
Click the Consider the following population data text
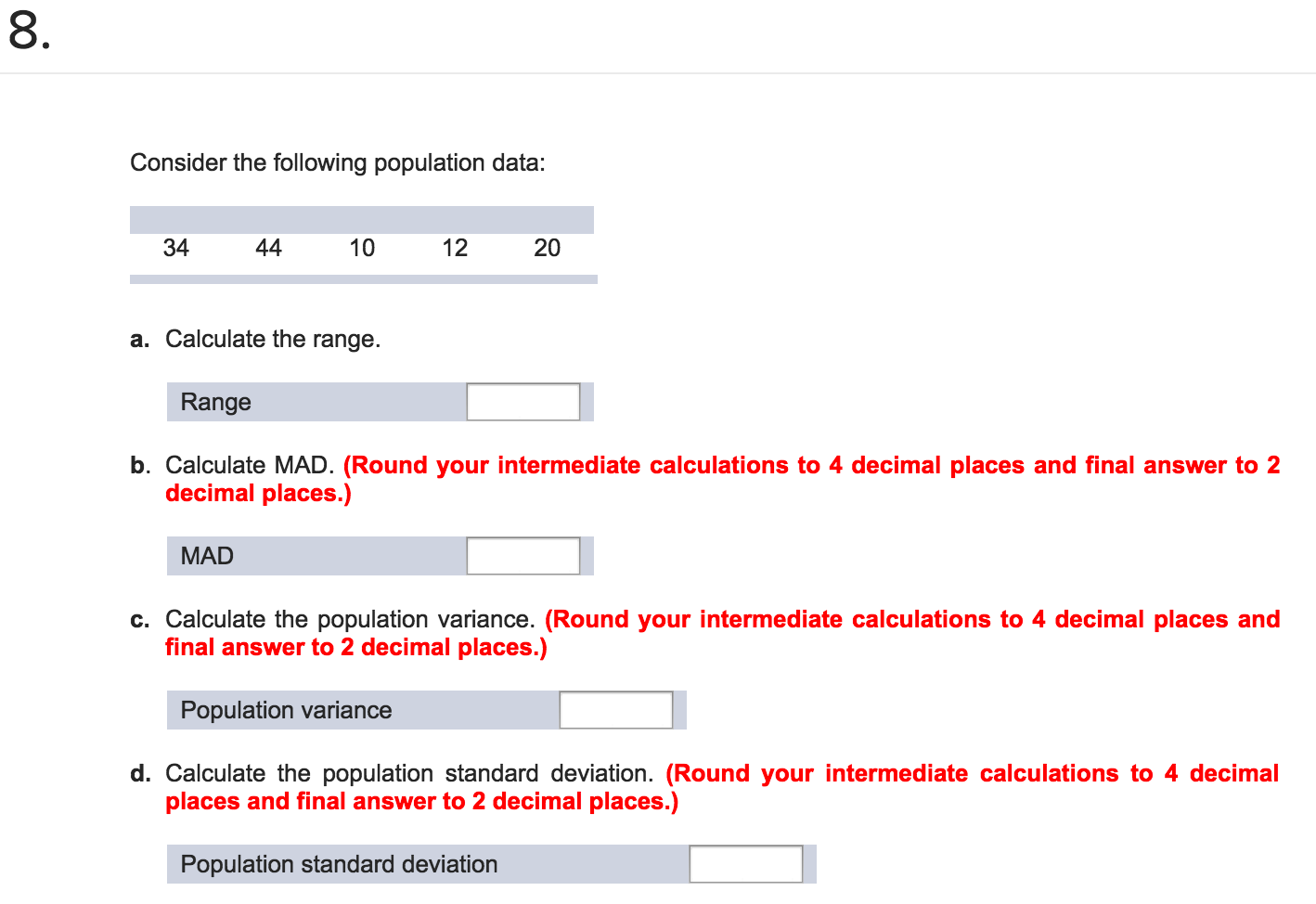coord(339,162)
